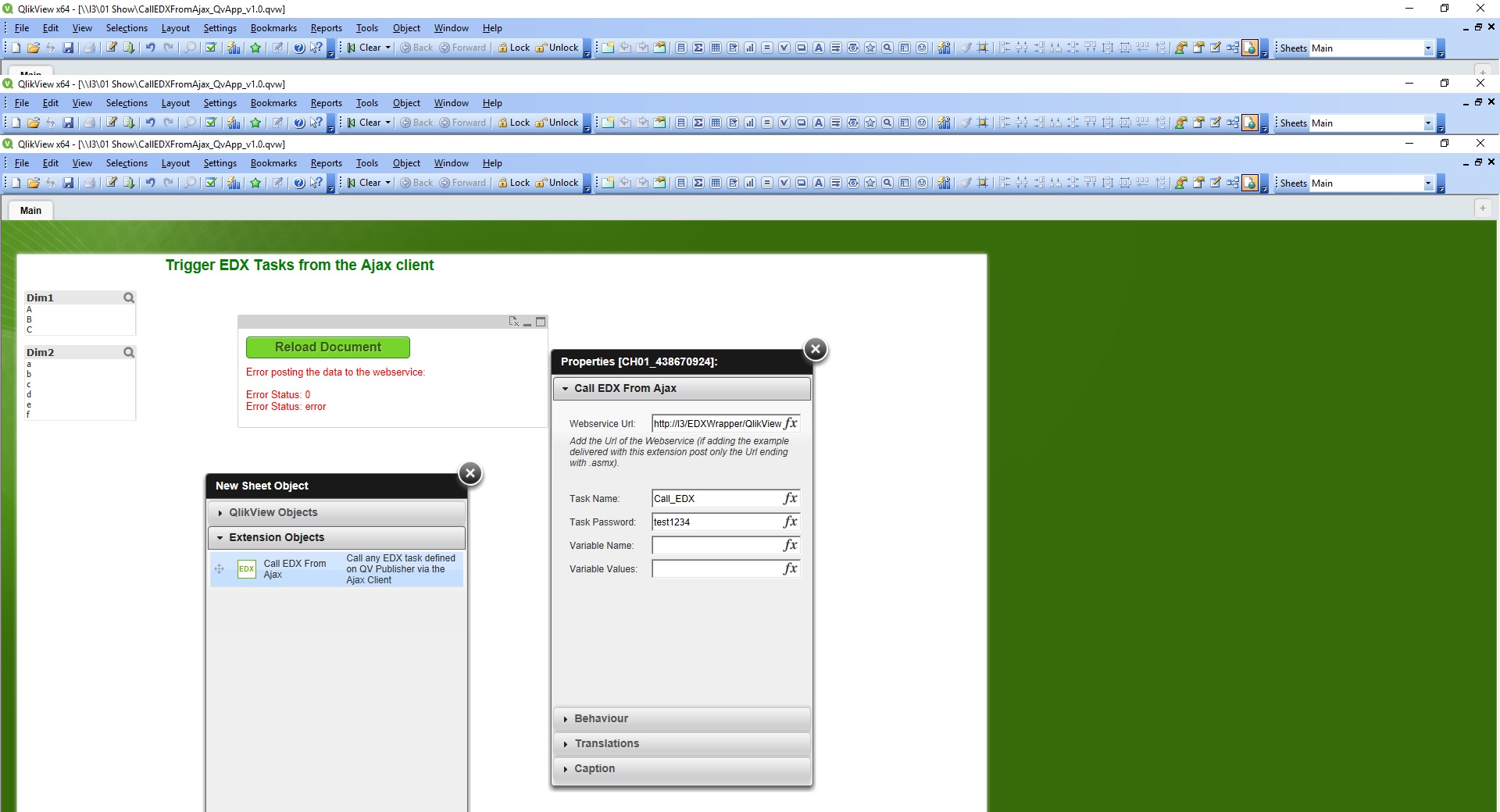The width and height of the screenshot is (1500, 812).
Task: Click plus button to add sheet tab
Action: (1482, 208)
